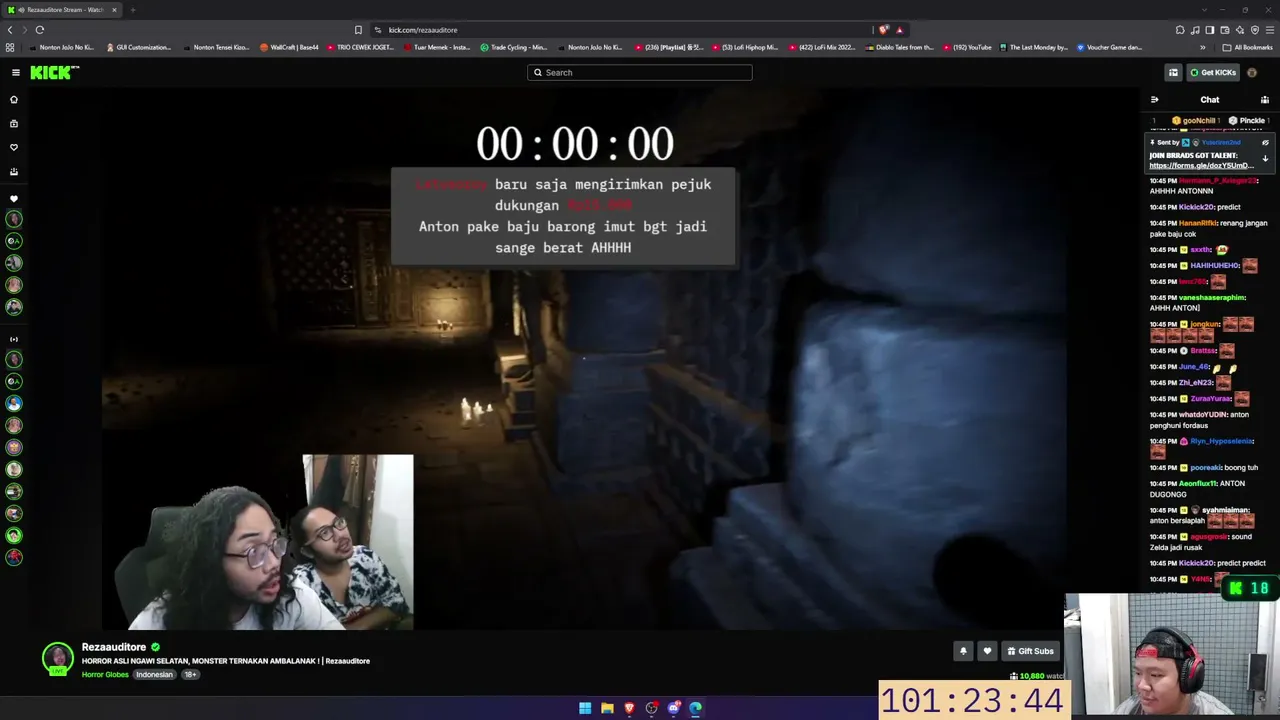Image resolution: width=1280 pixels, height=720 pixels.
Task: Select the Indonesian language tag
Action: pos(154,675)
